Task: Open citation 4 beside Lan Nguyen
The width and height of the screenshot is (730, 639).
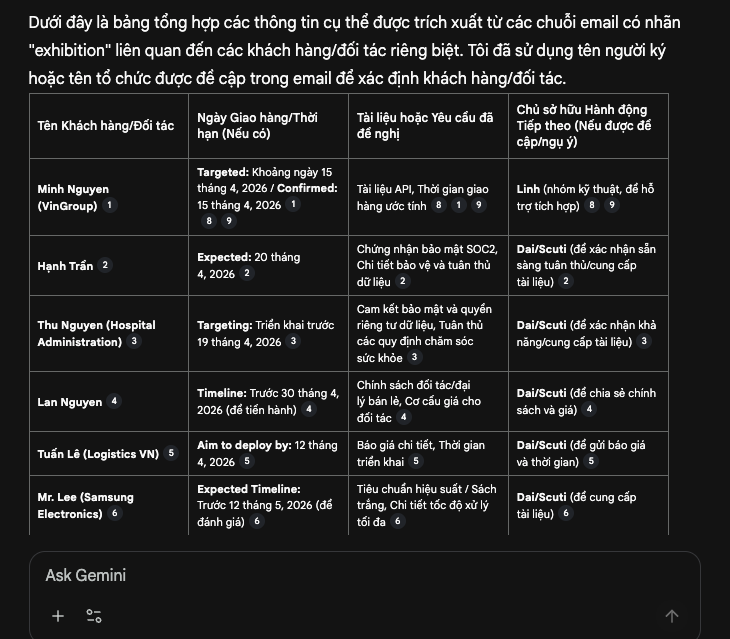Action: click(x=114, y=401)
